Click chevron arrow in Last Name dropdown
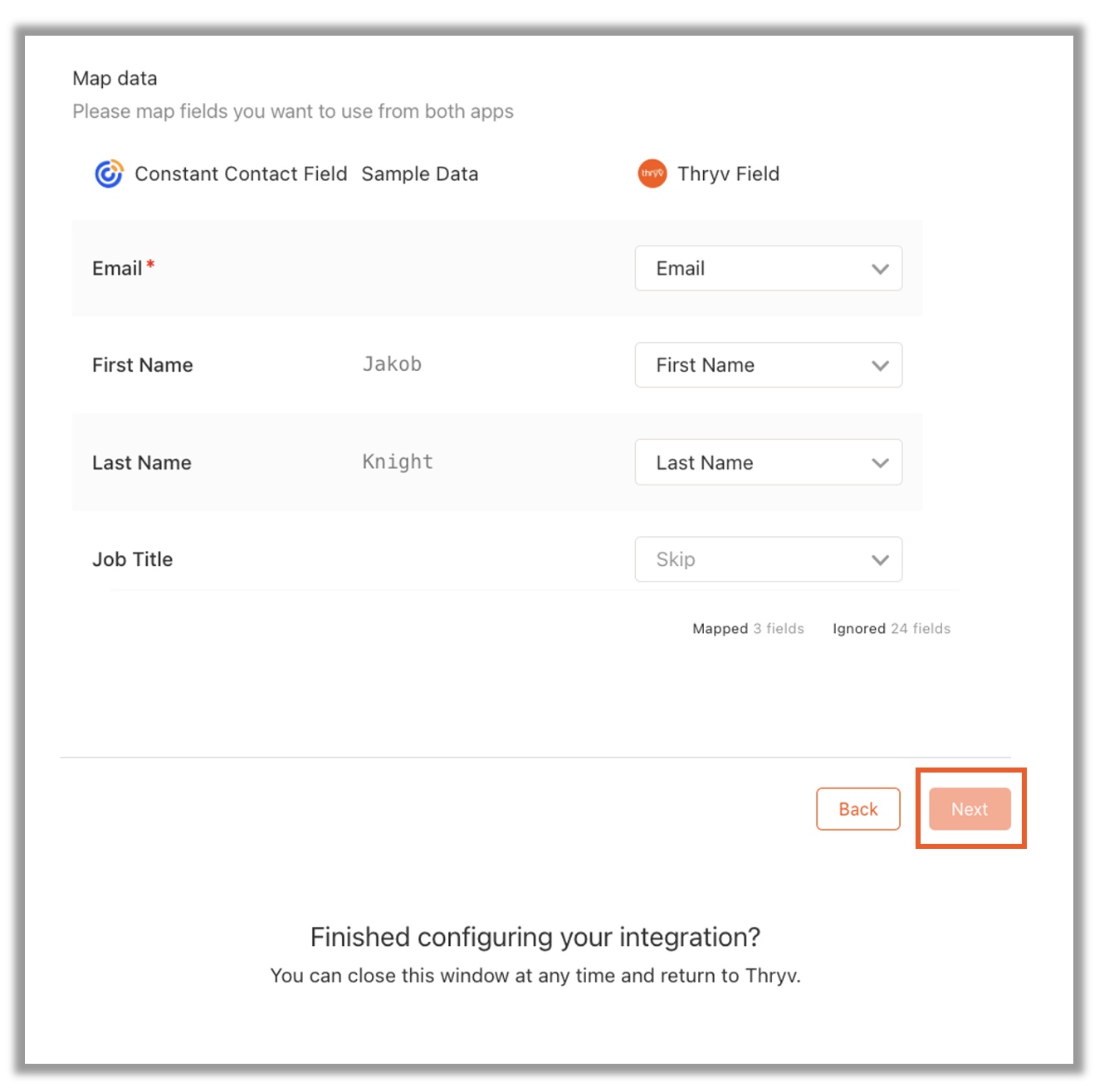The height and width of the screenshot is (1092, 1114). point(880,463)
